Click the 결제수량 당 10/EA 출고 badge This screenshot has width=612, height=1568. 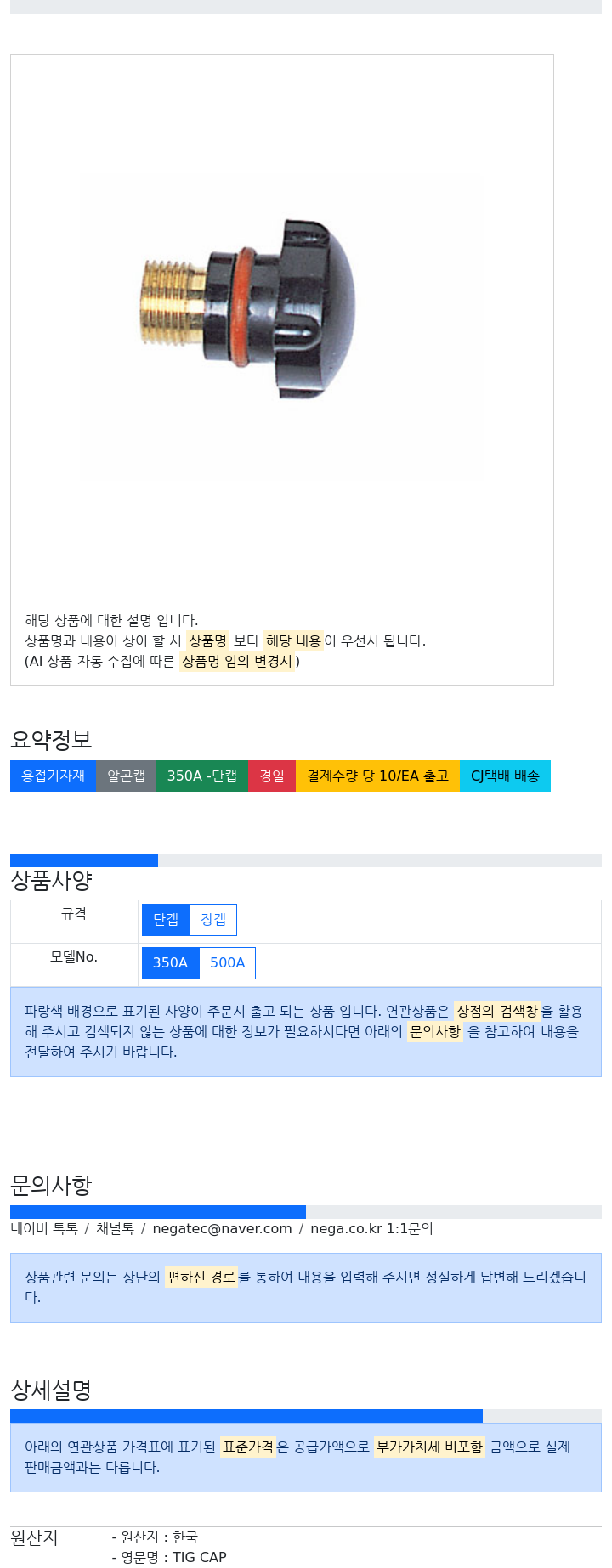pos(377,776)
